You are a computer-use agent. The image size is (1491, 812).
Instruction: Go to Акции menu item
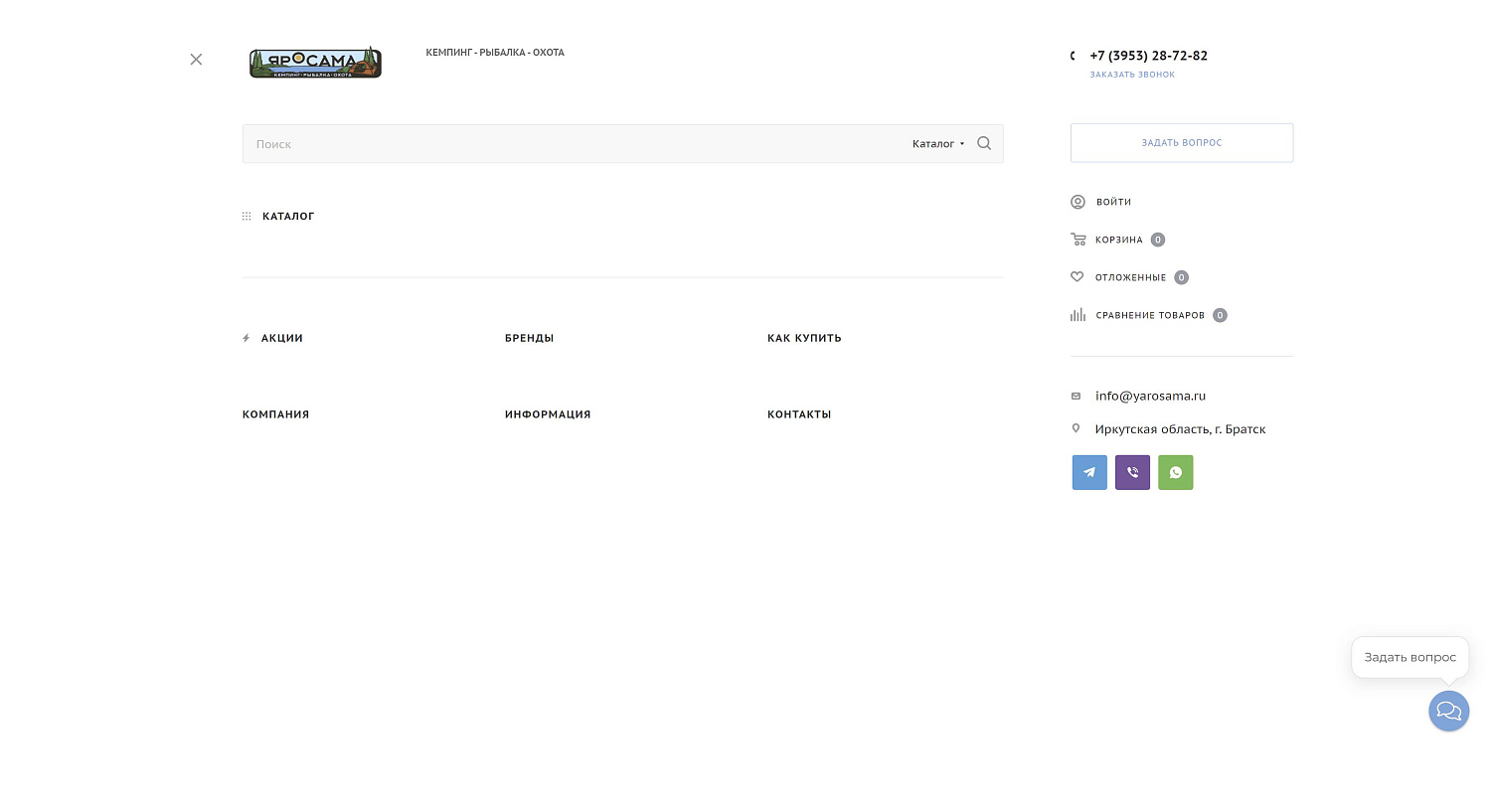coord(281,338)
